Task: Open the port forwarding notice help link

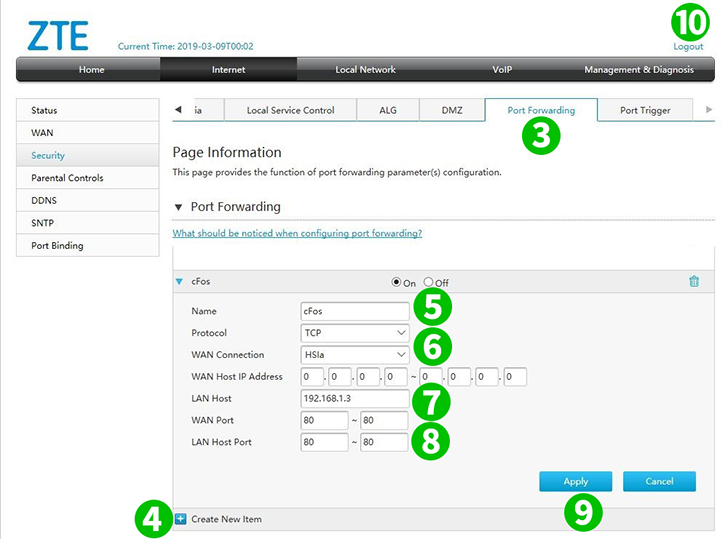Action: pos(297,233)
